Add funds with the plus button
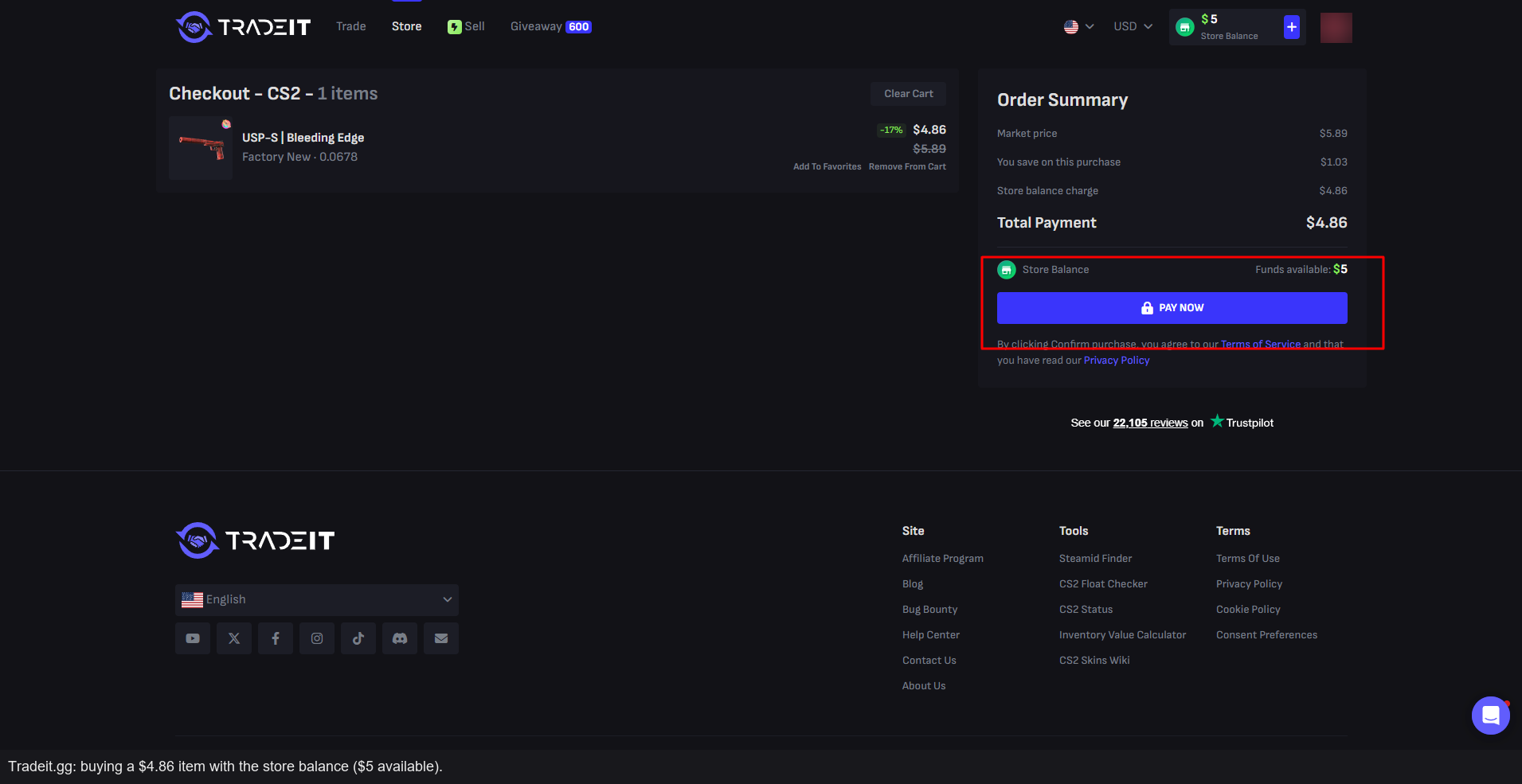This screenshot has width=1522, height=784. pyautogui.click(x=1292, y=27)
